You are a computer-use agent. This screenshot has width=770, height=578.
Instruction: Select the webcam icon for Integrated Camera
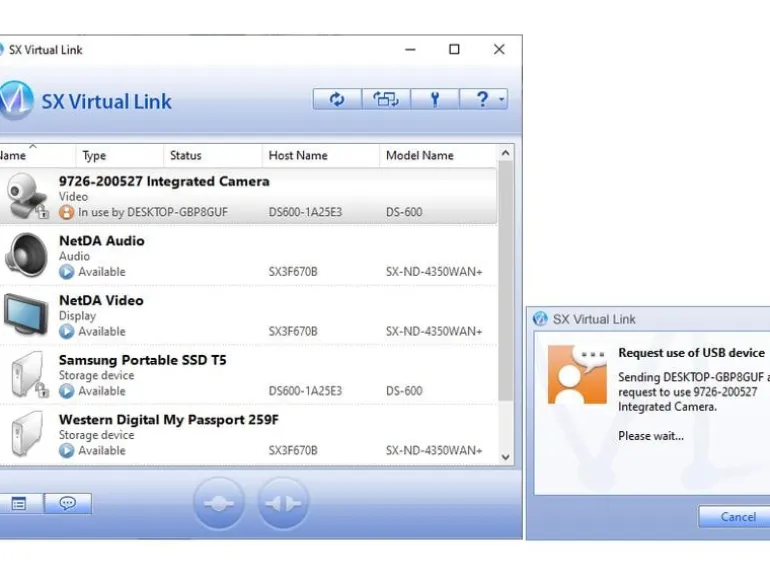tap(28, 195)
